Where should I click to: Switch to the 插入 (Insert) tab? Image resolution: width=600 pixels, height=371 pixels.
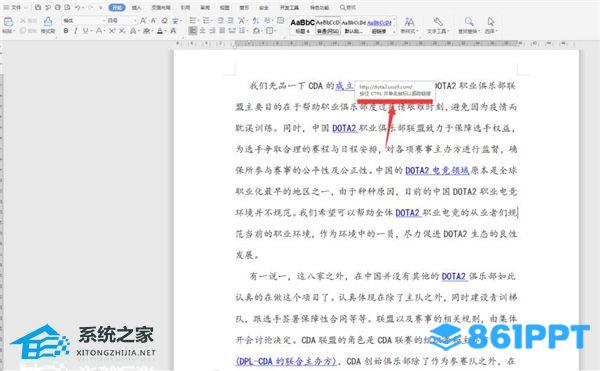tap(136, 7)
